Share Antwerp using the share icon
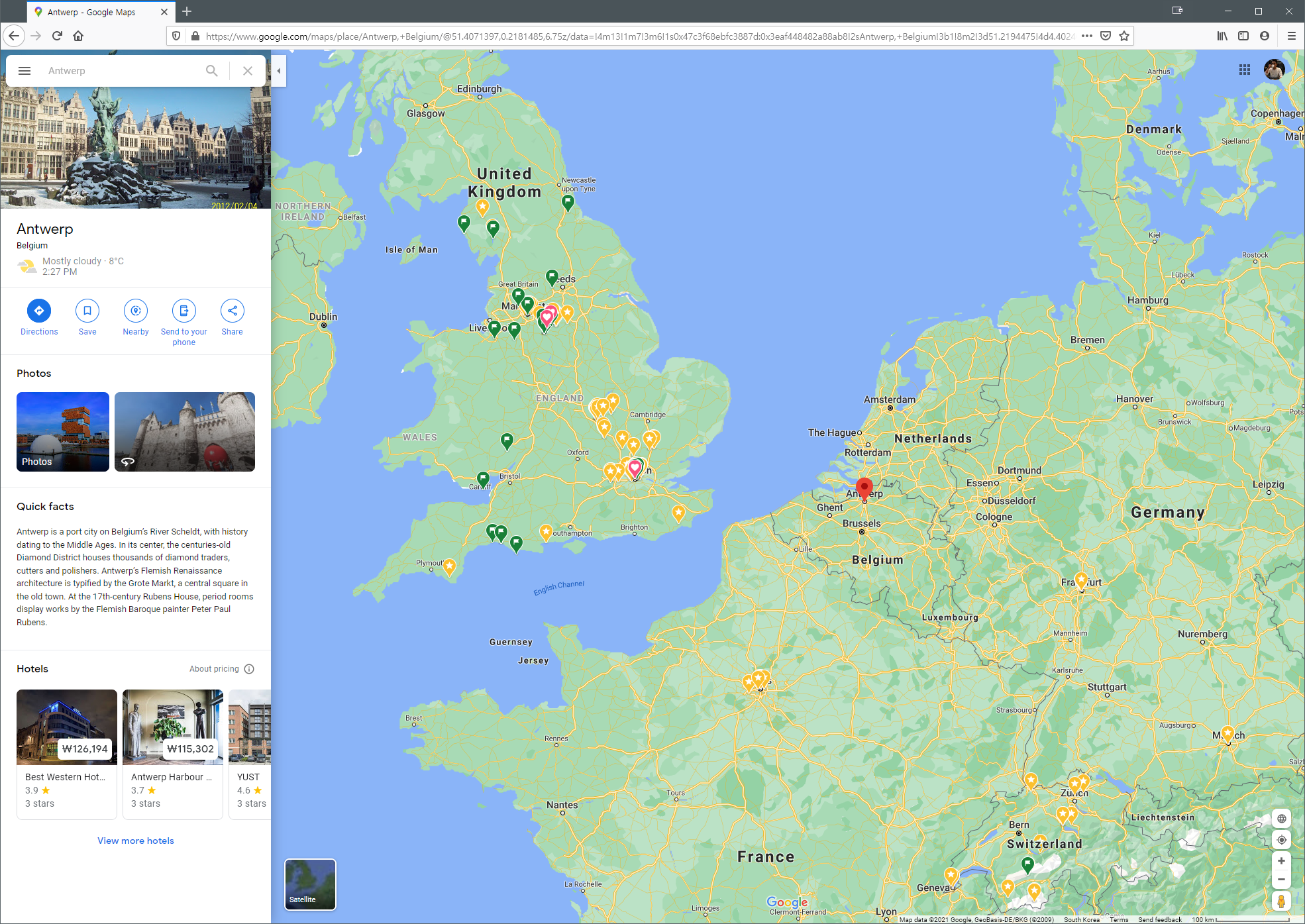The height and width of the screenshot is (924, 1305). [x=233, y=311]
